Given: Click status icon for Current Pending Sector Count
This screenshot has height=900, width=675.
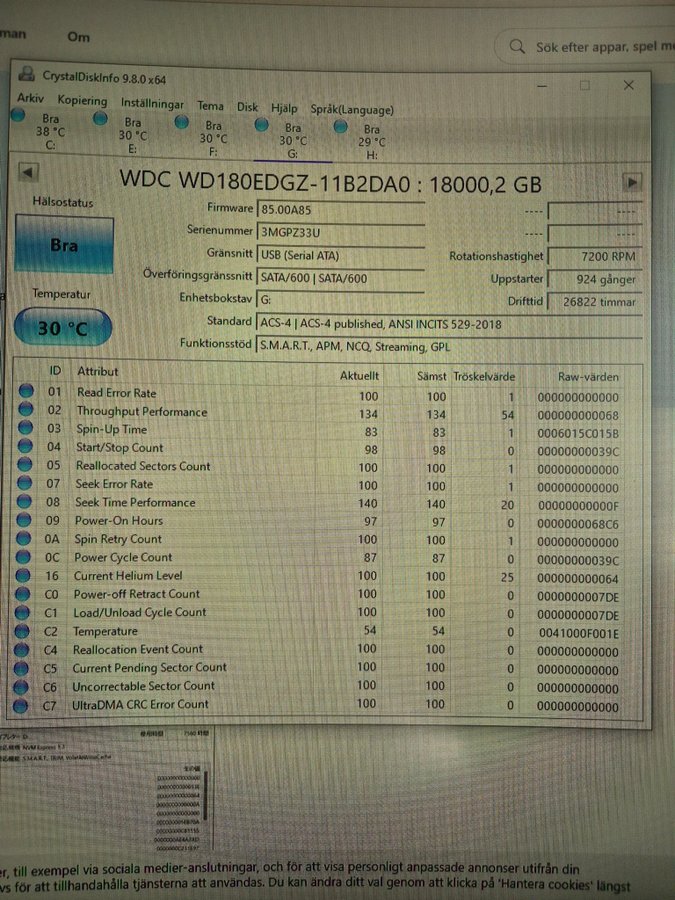Looking at the screenshot, I should [x=21, y=668].
